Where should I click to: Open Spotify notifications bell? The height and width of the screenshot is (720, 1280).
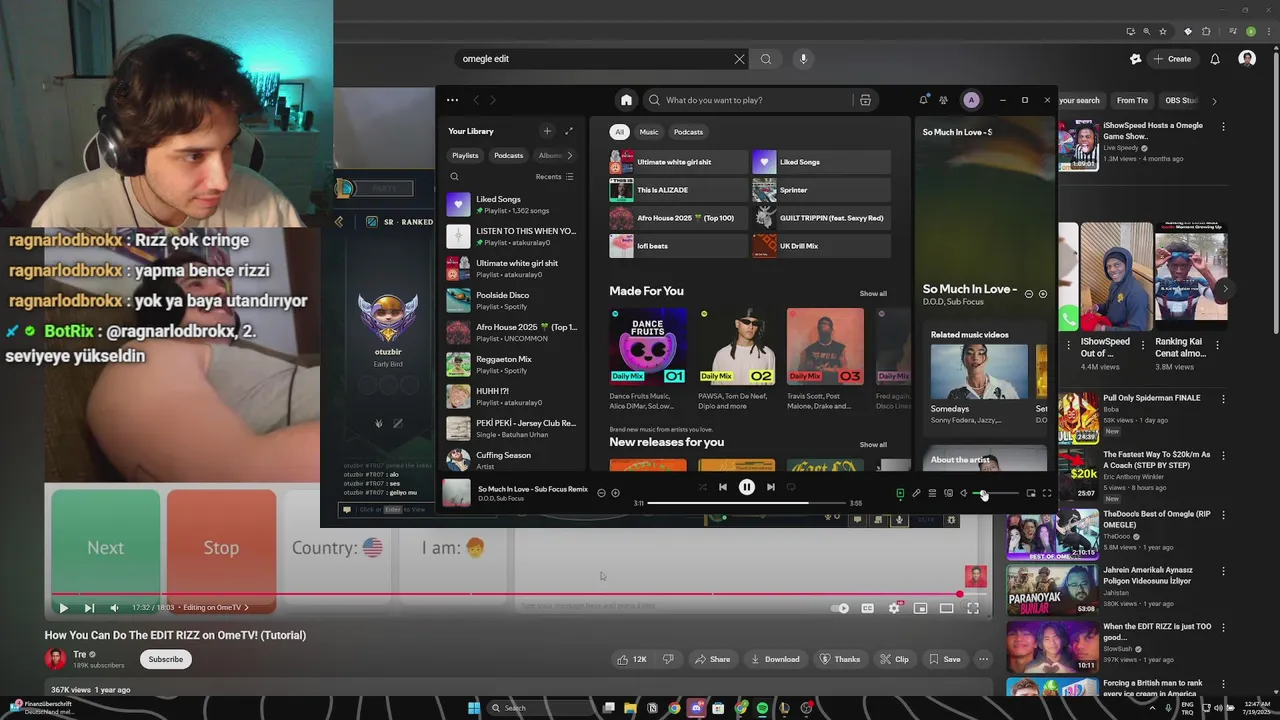[x=923, y=100]
